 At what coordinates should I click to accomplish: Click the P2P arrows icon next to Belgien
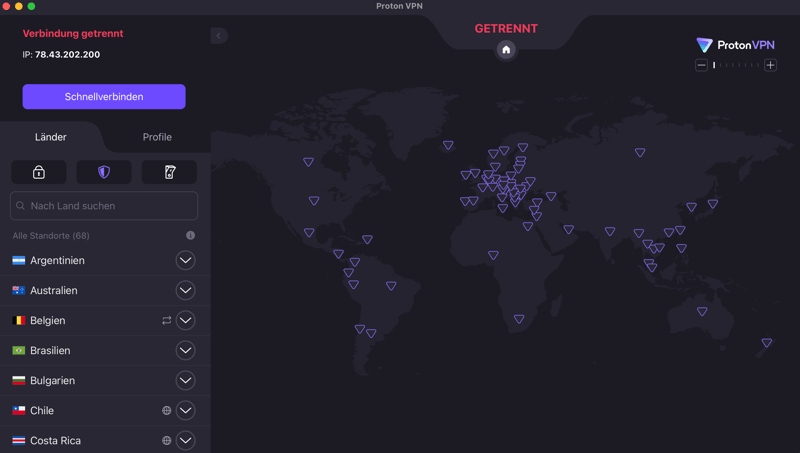point(167,321)
